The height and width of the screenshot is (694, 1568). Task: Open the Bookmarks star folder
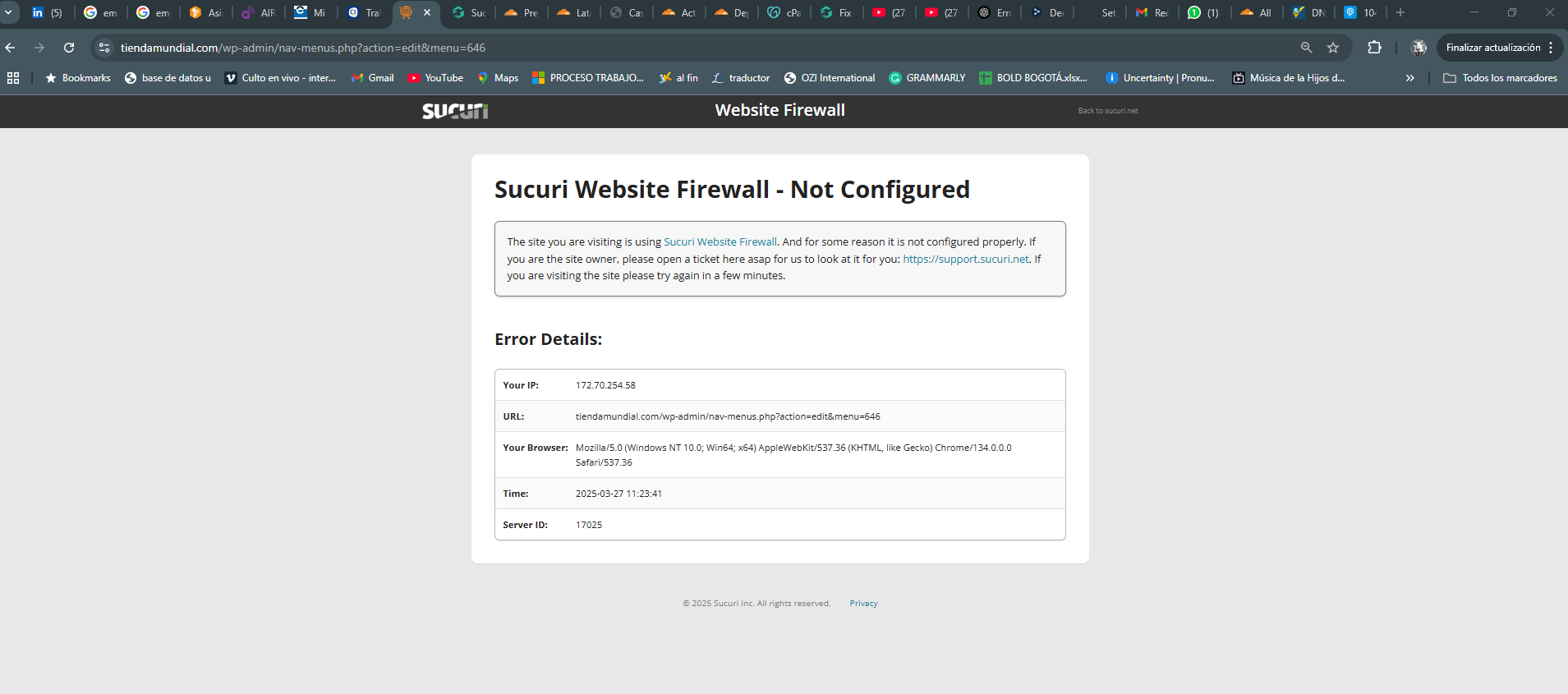point(78,78)
